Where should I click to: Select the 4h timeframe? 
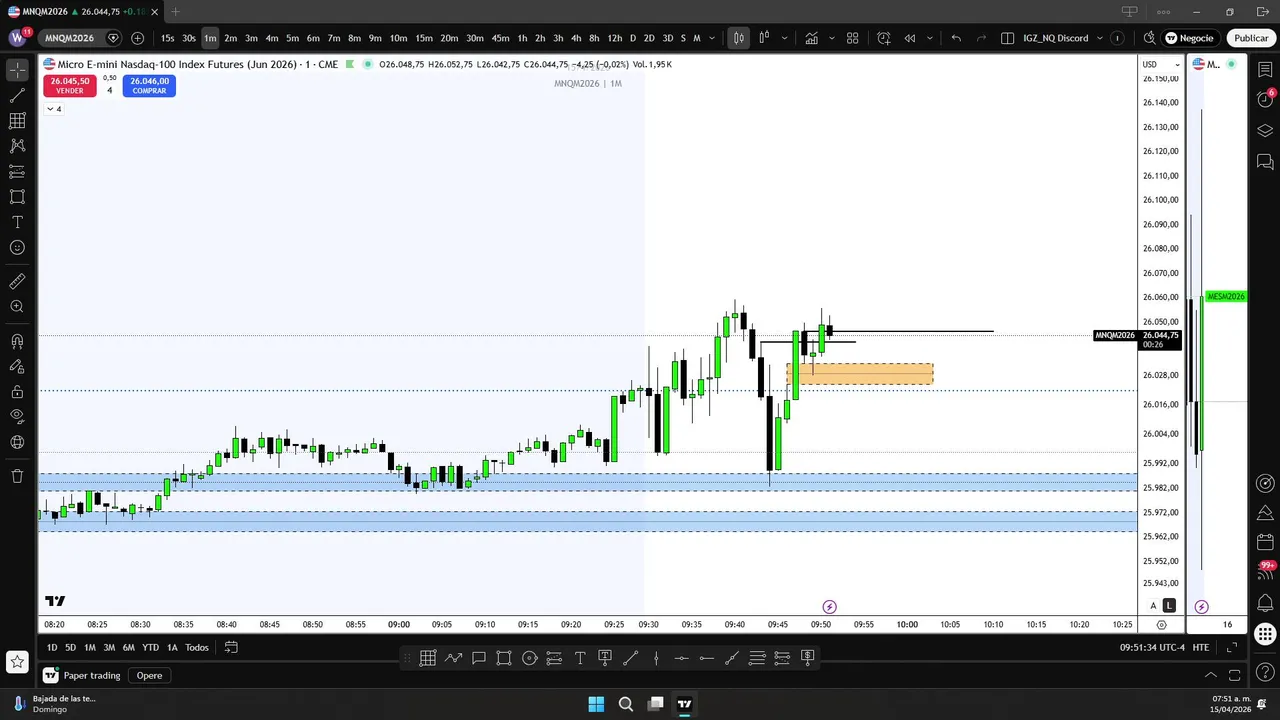[x=576, y=38]
